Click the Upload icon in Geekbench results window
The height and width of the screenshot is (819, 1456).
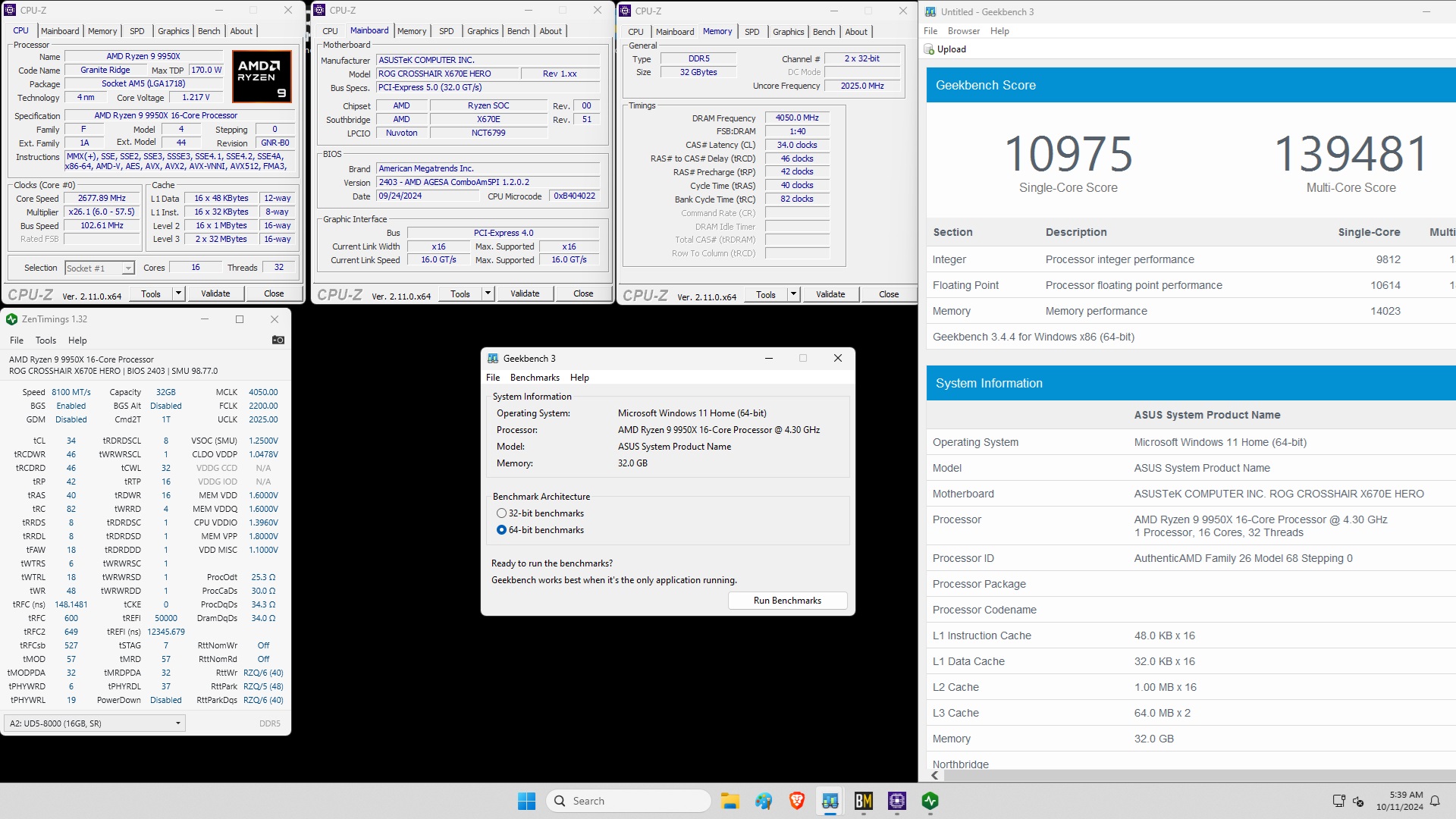(929, 49)
